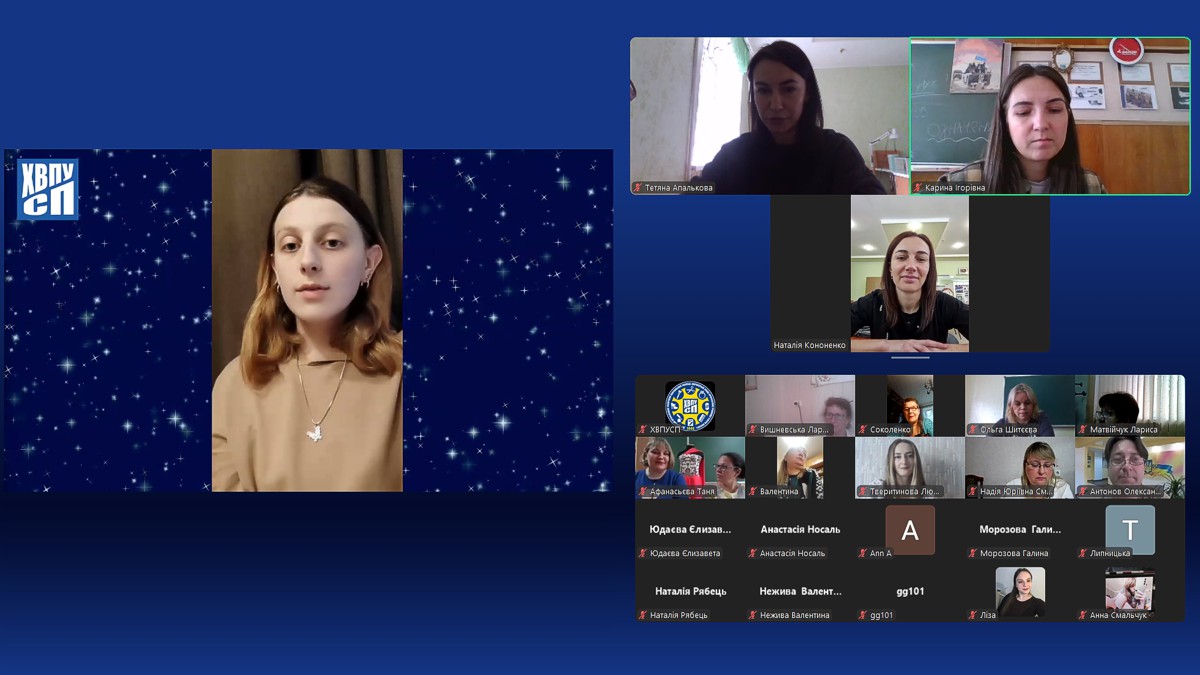Screen dimensions: 1200x675
Task: Click the Анна Смальчук participant thumbnail
Action: [x=1130, y=590]
